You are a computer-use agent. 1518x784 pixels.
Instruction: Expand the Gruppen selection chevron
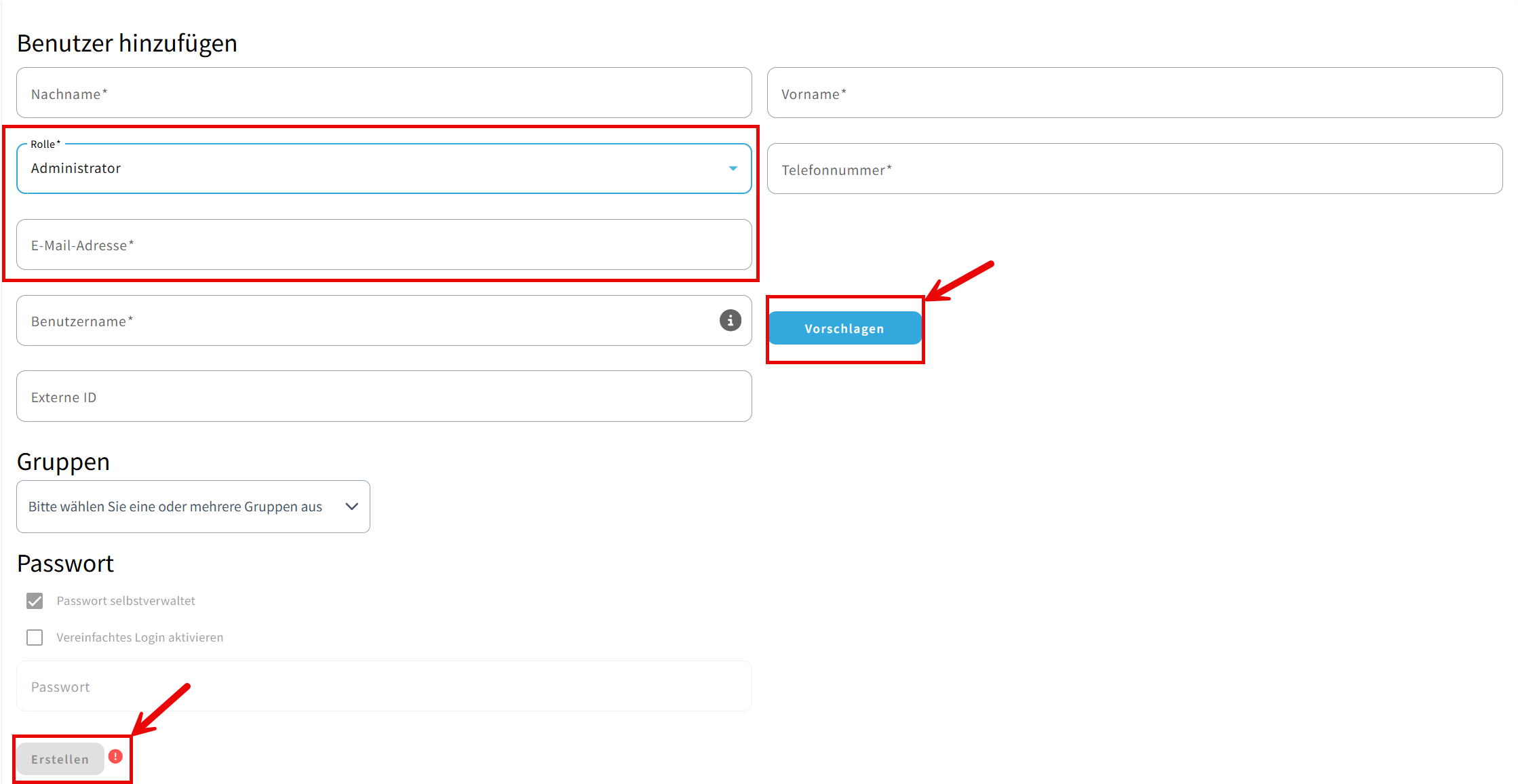point(351,507)
